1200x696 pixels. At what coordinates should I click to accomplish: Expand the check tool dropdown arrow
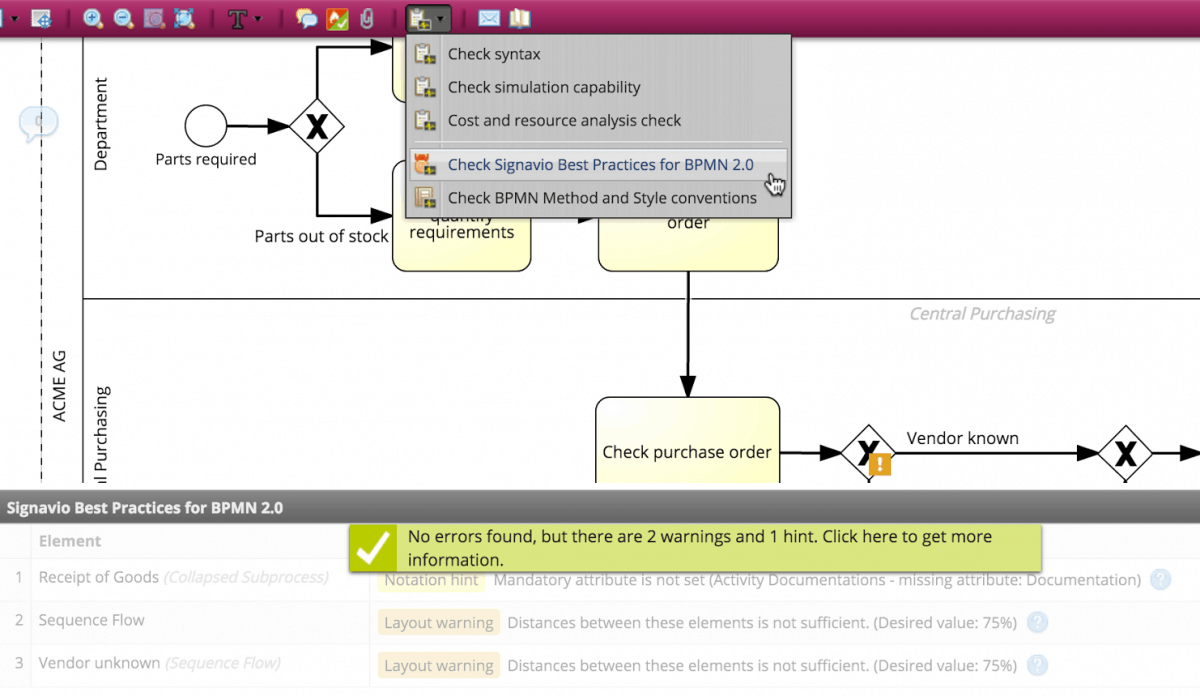tap(442, 19)
